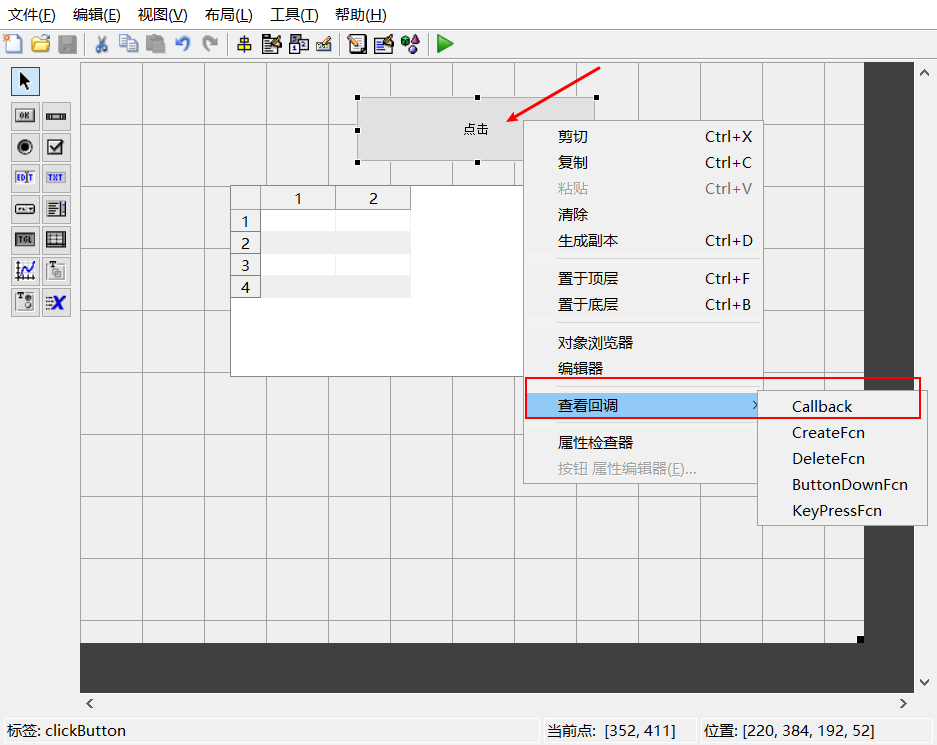
Task: Run the GUI with the green arrow
Action: [445, 44]
